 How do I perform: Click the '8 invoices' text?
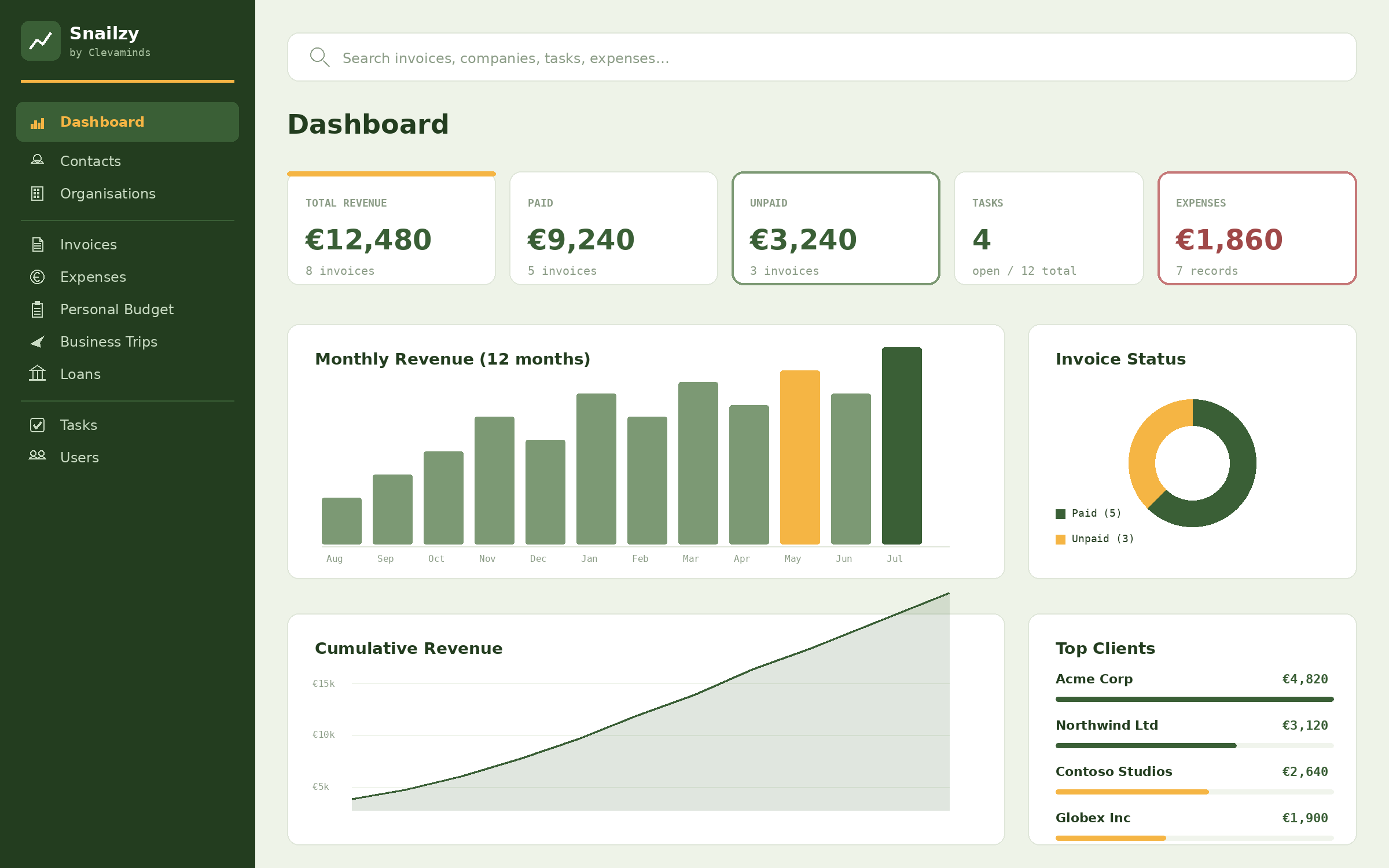[340, 271]
